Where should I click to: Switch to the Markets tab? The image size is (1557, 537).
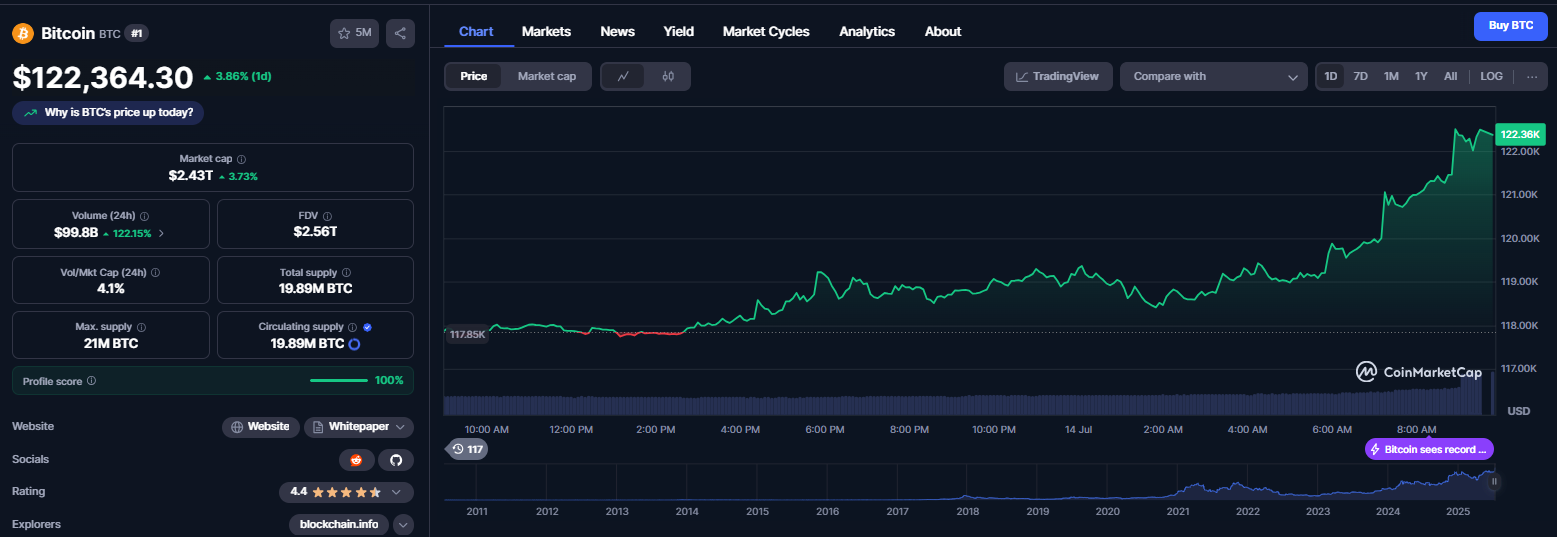pyautogui.click(x=546, y=31)
